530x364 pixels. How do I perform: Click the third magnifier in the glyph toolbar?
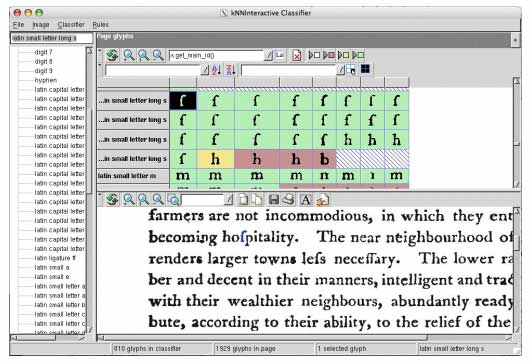click(158, 55)
